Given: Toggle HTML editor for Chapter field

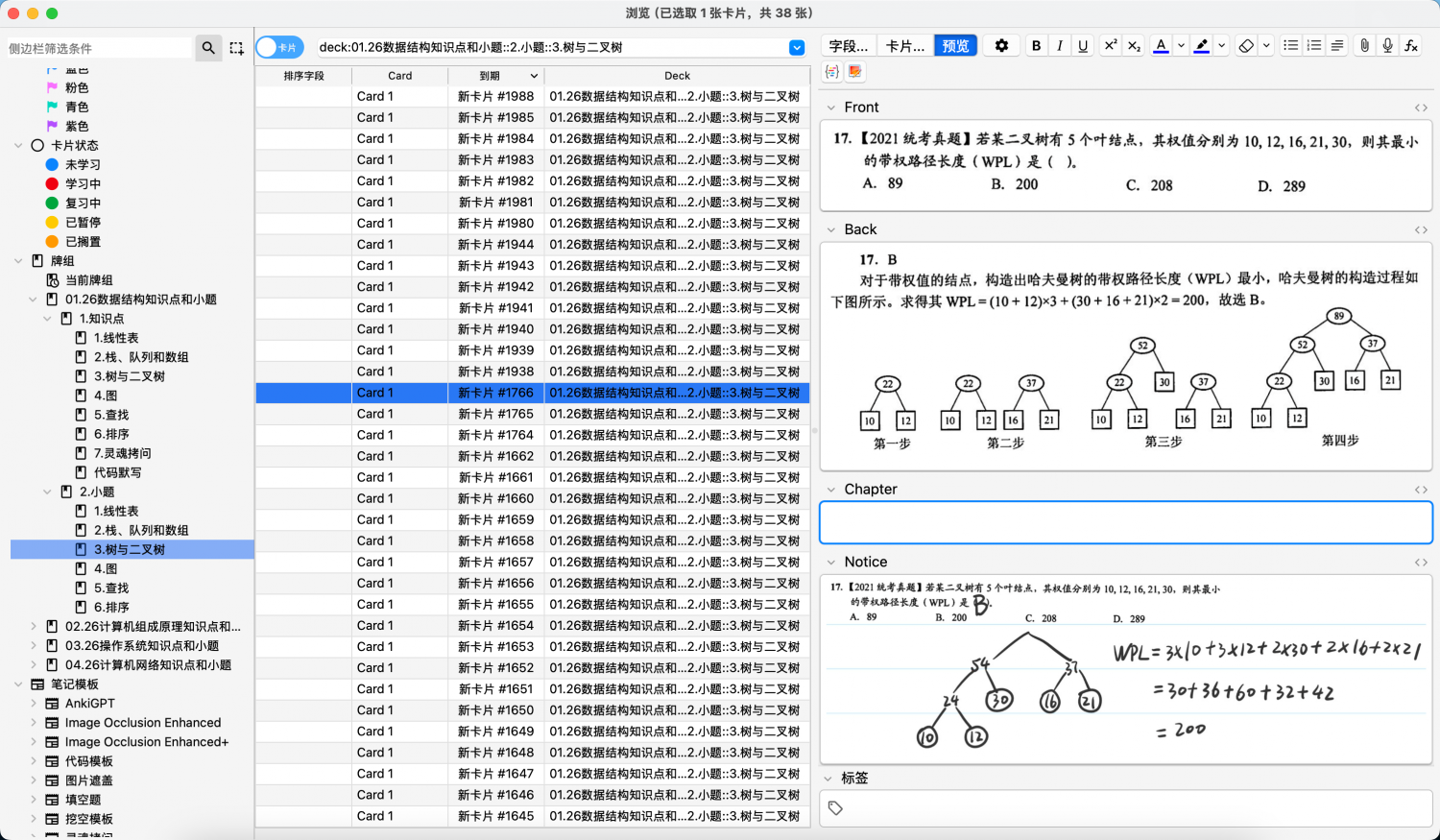Looking at the screenshot, I should pos(1421,490).
